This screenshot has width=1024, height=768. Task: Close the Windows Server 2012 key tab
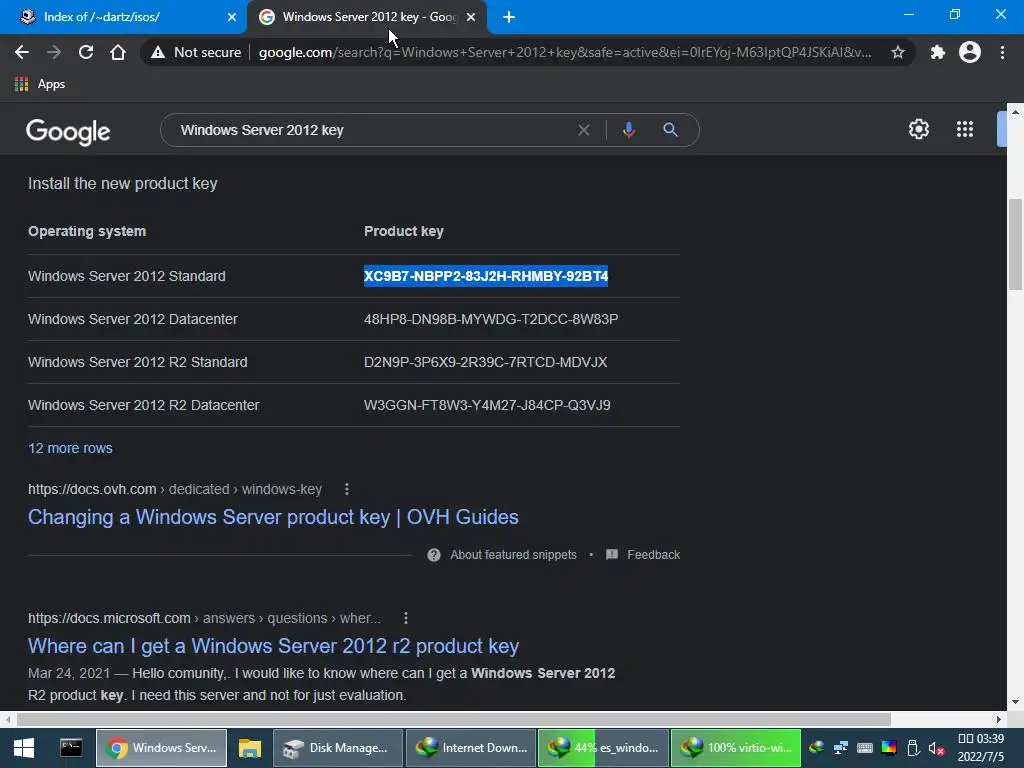pos(471,17)
